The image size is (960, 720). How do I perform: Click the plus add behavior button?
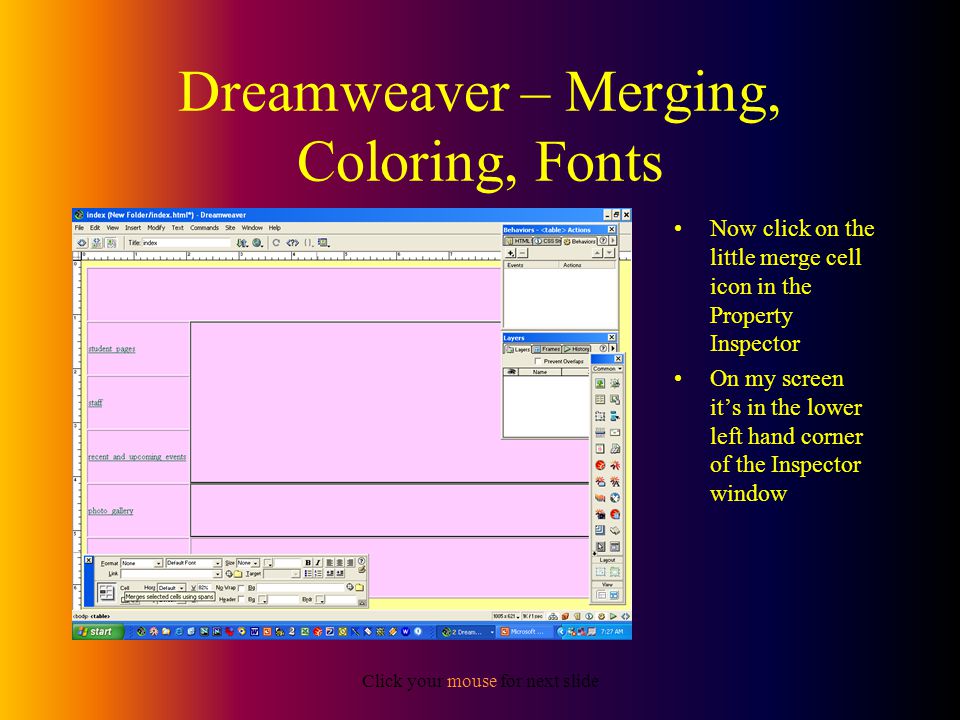(x=510, y=253)
